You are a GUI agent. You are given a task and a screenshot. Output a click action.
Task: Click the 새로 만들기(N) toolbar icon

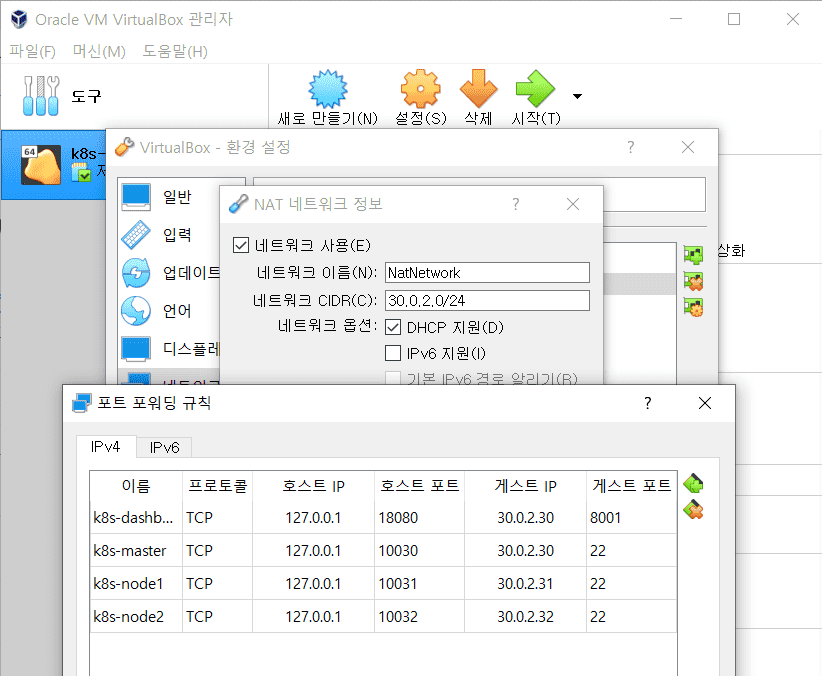(x=328, y=89)
